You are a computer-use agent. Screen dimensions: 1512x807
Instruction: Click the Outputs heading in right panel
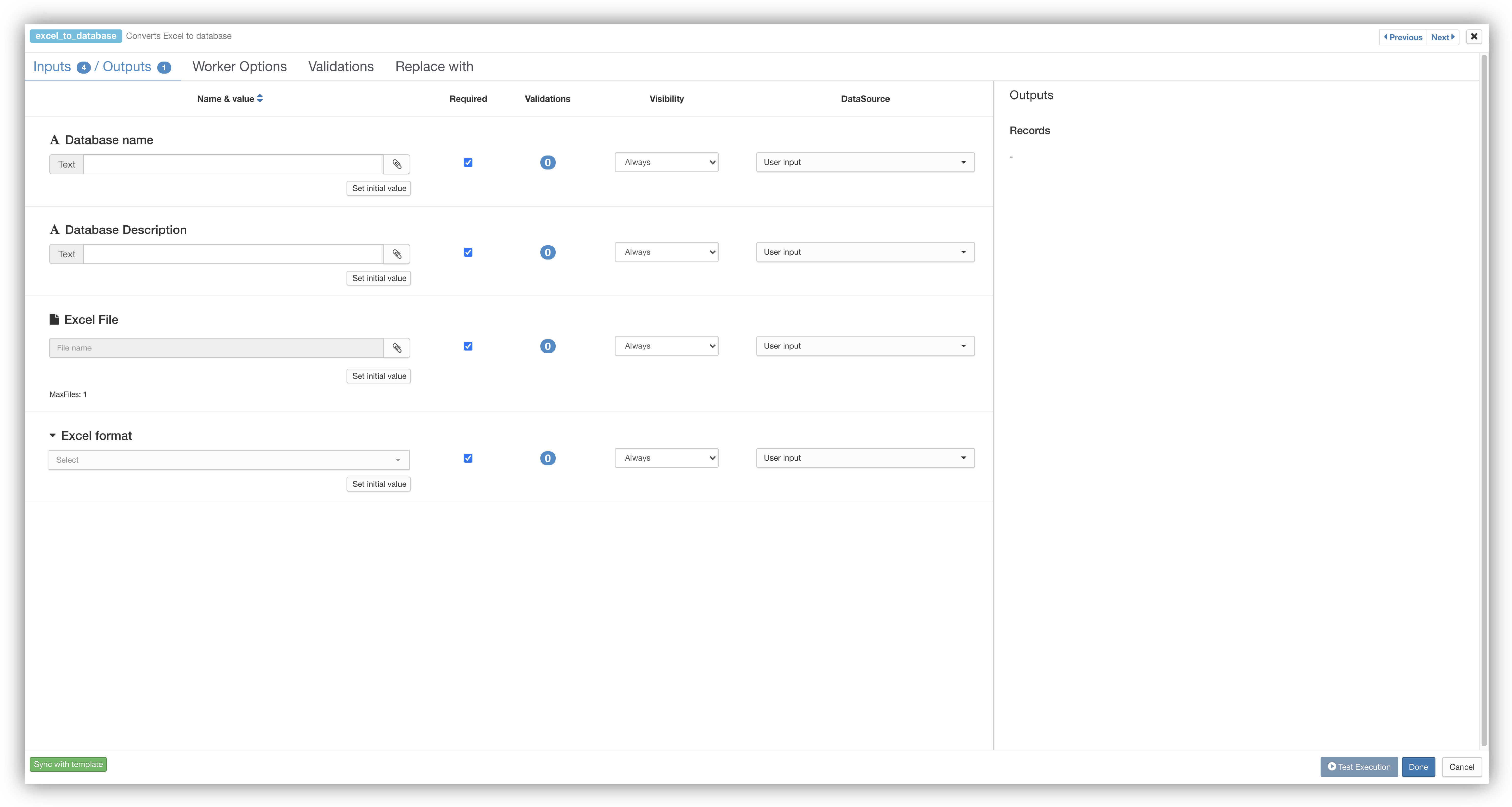tap(1031, 95)
